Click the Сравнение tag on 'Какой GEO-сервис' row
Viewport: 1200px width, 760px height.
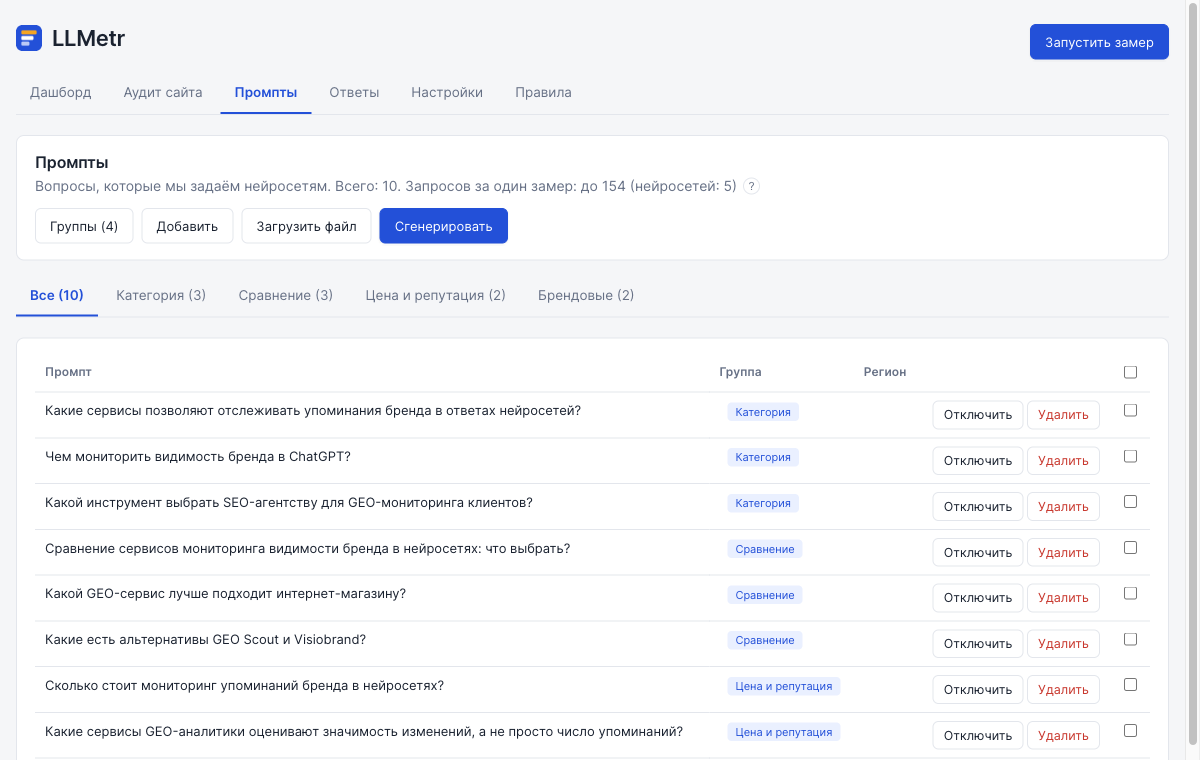765,595
